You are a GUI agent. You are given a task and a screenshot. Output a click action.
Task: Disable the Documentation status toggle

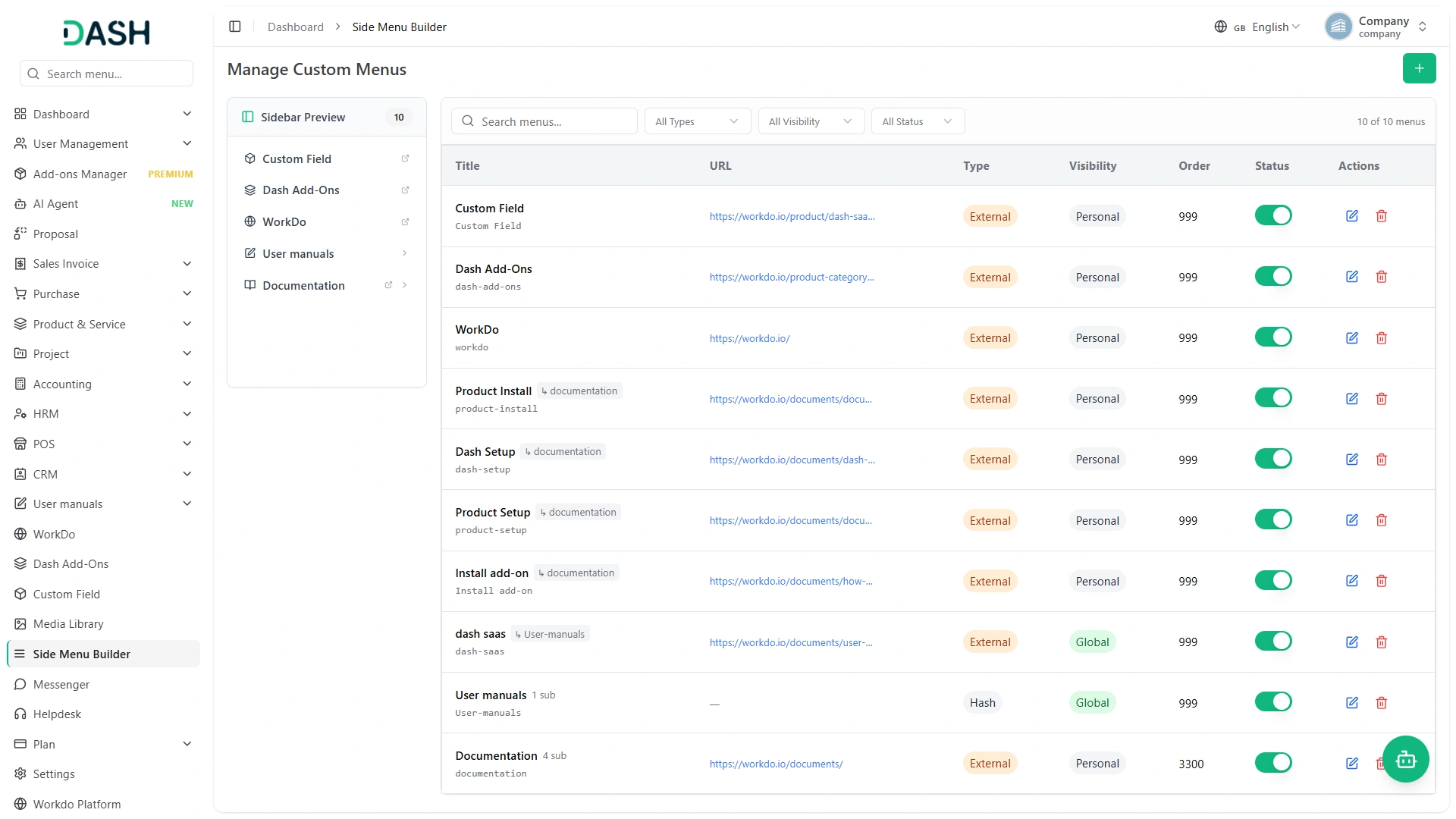click(x=1273, y=762)
